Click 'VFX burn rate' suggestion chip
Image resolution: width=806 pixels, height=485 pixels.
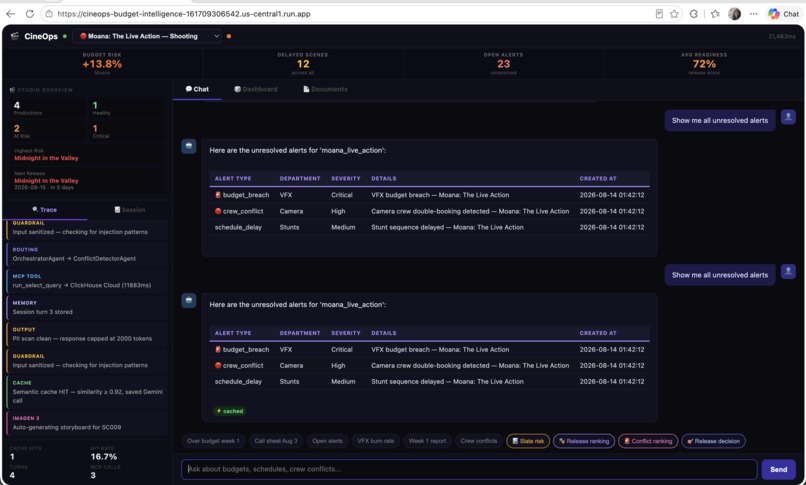coord(376,441)
